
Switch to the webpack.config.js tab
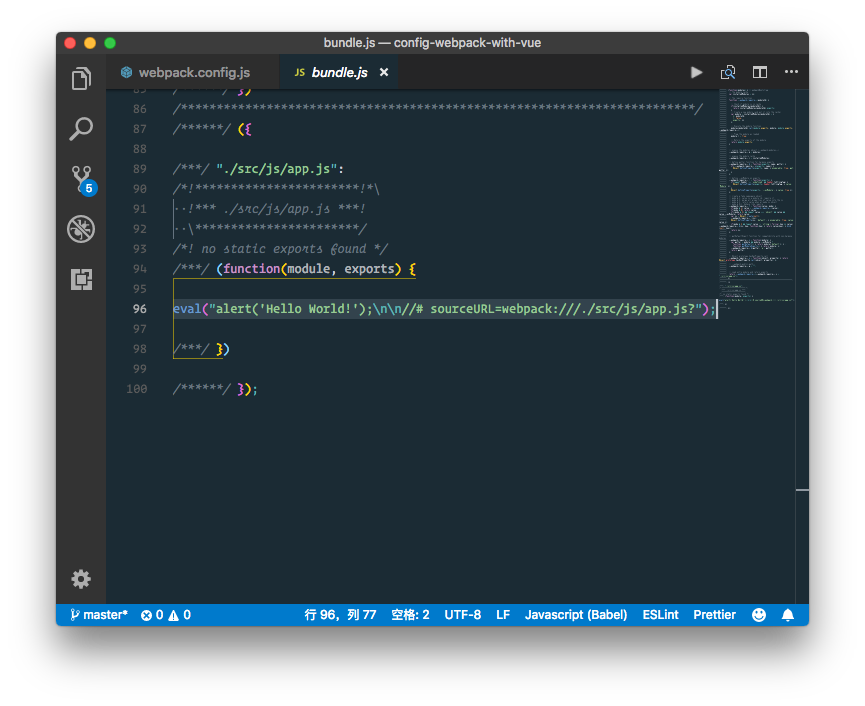193,73
